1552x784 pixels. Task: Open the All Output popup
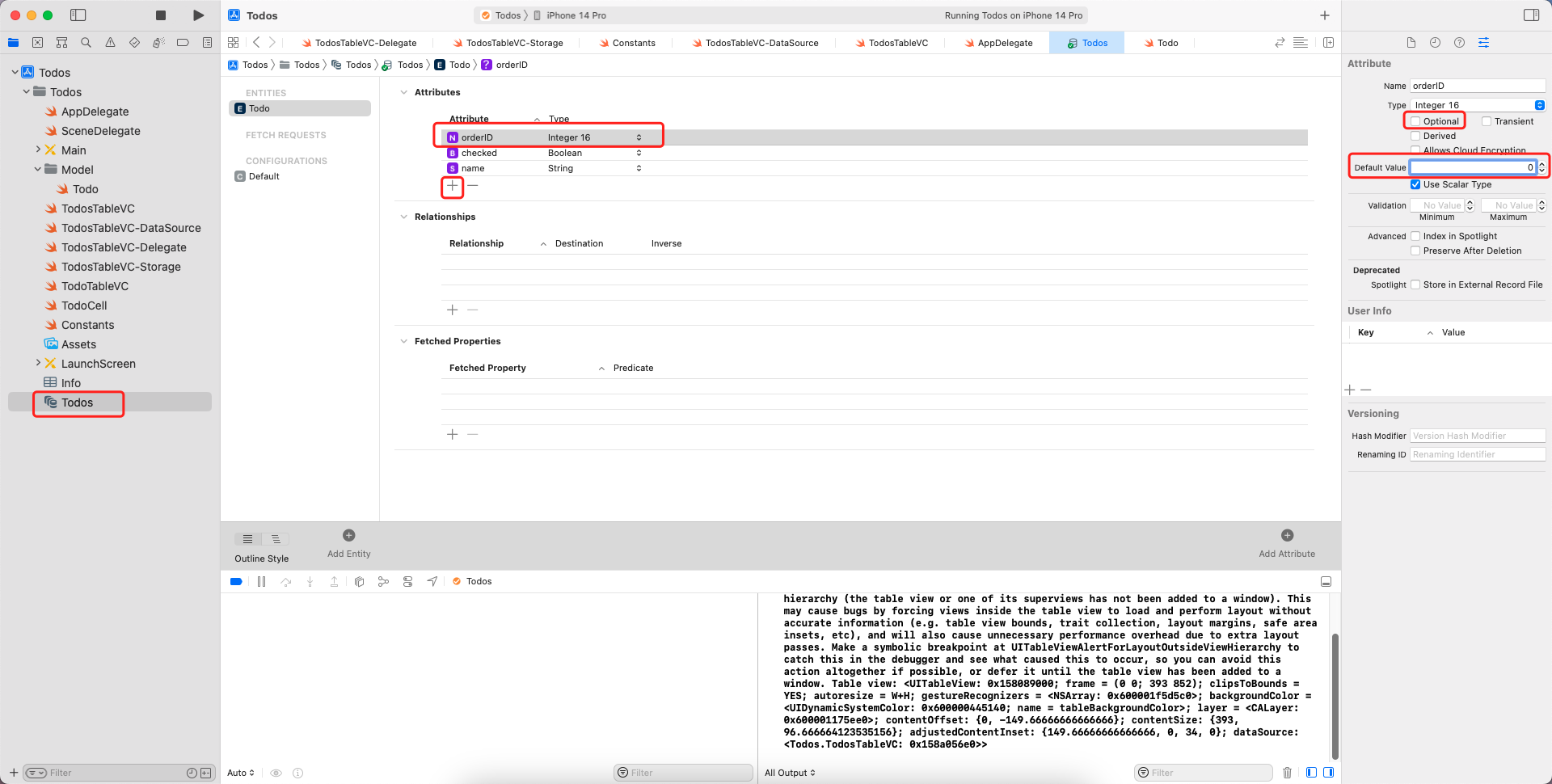(x=790, y=773)
